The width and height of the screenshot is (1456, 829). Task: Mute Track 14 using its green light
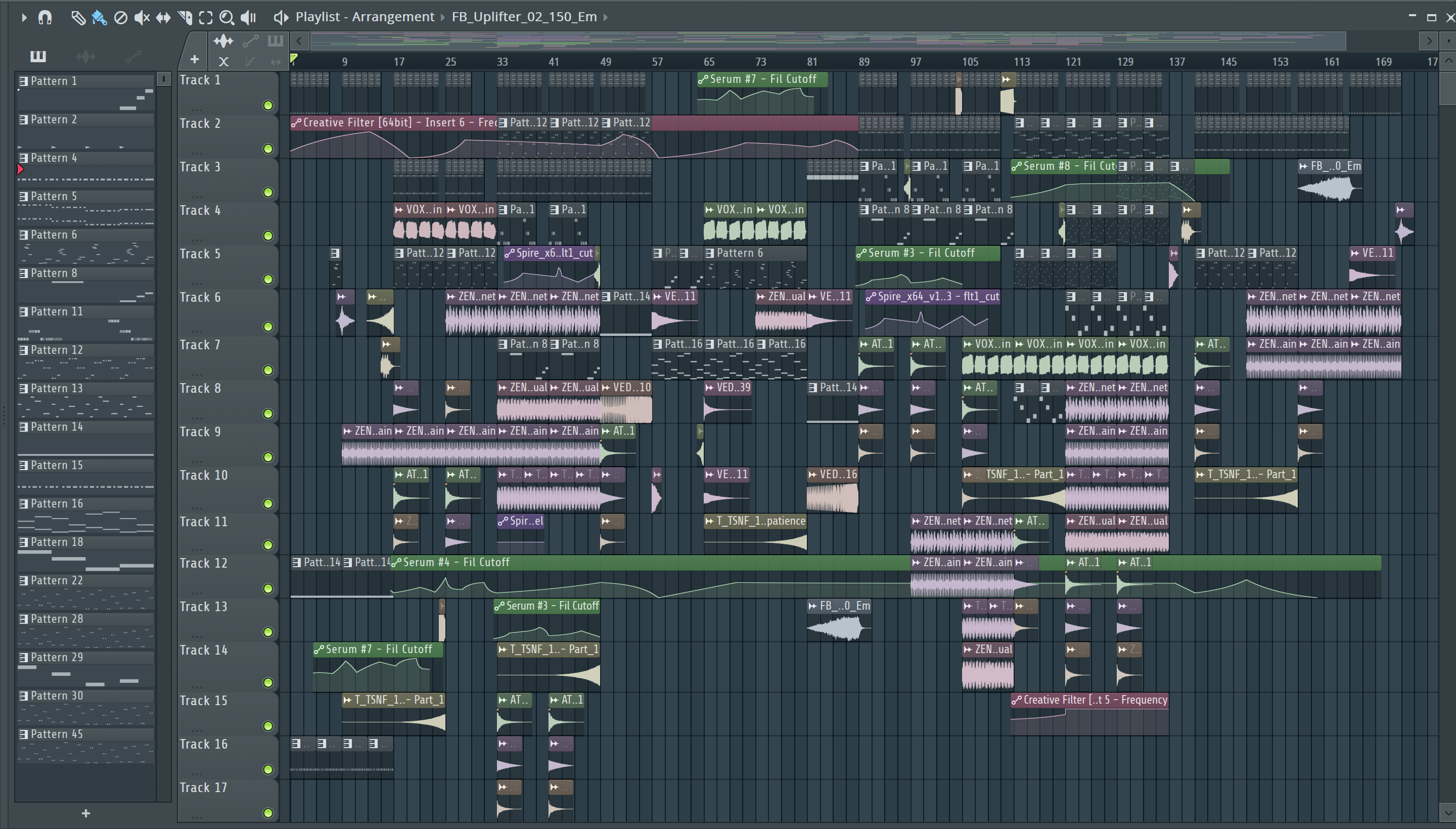(267, 682)
